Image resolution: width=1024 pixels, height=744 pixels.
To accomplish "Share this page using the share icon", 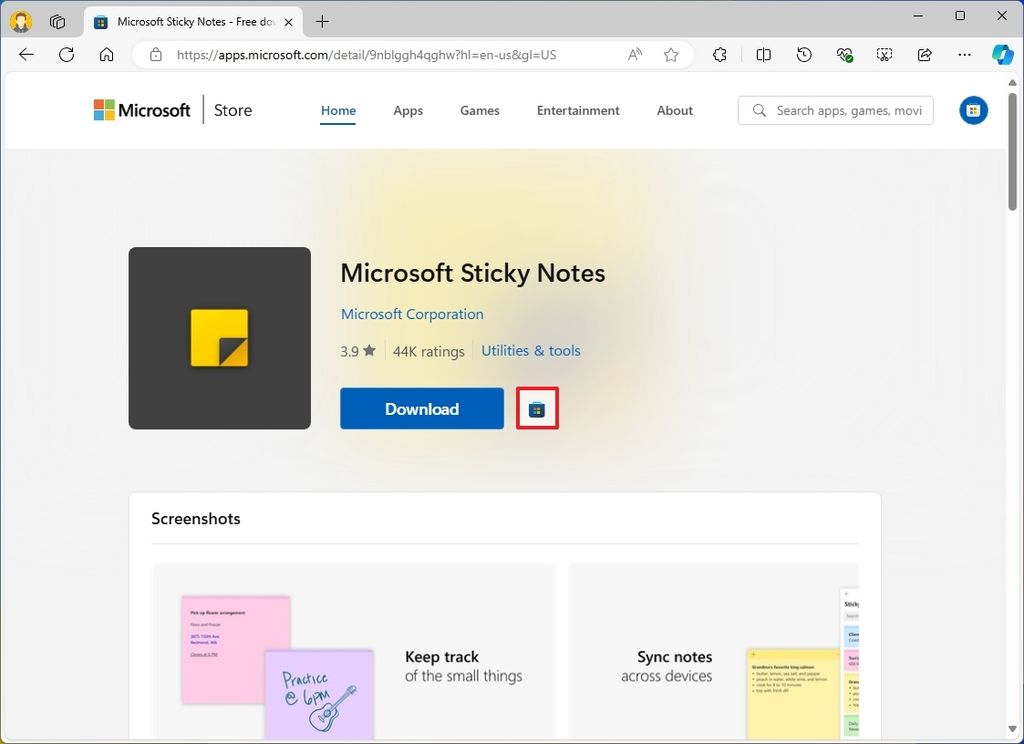I will pos(924,55).
